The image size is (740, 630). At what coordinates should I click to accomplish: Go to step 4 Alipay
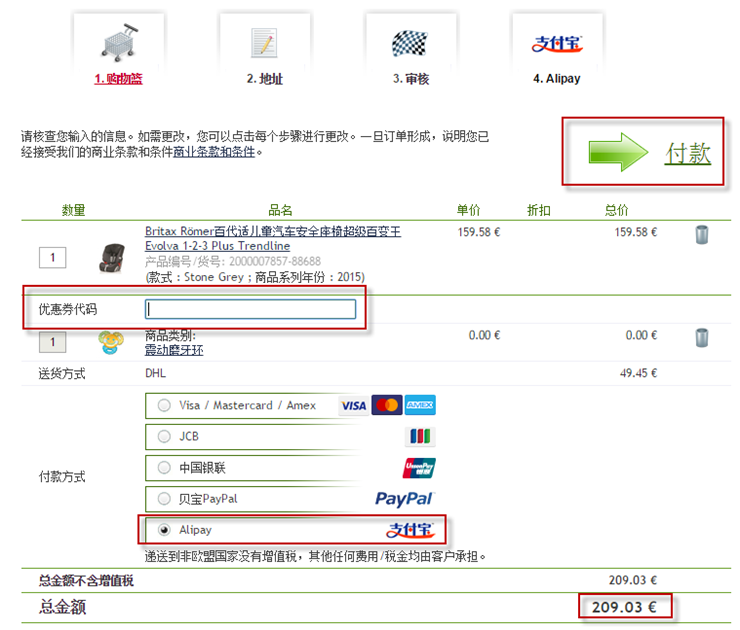[557, 79]
